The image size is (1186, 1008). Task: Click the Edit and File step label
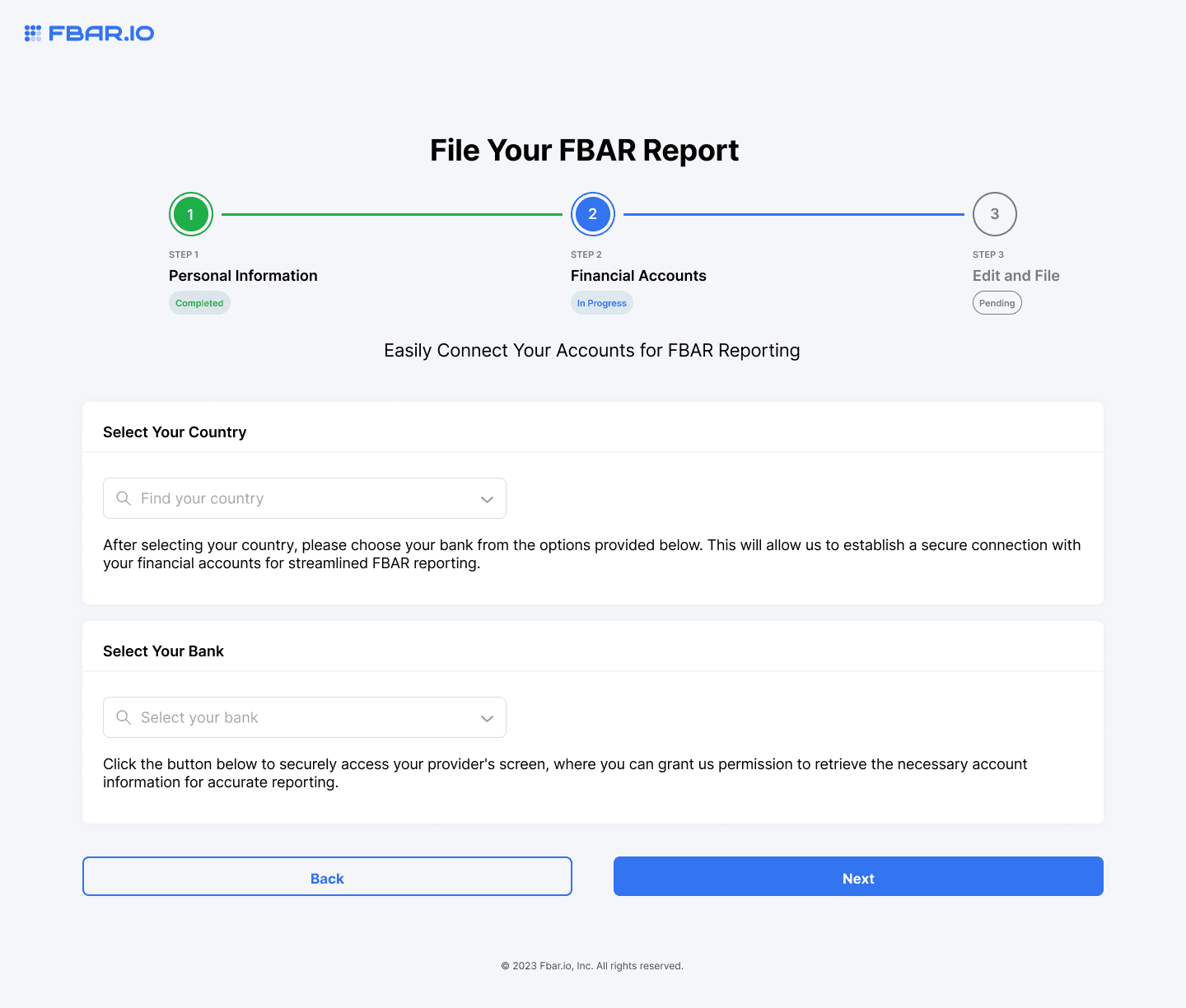click(x=1016, y=275)
